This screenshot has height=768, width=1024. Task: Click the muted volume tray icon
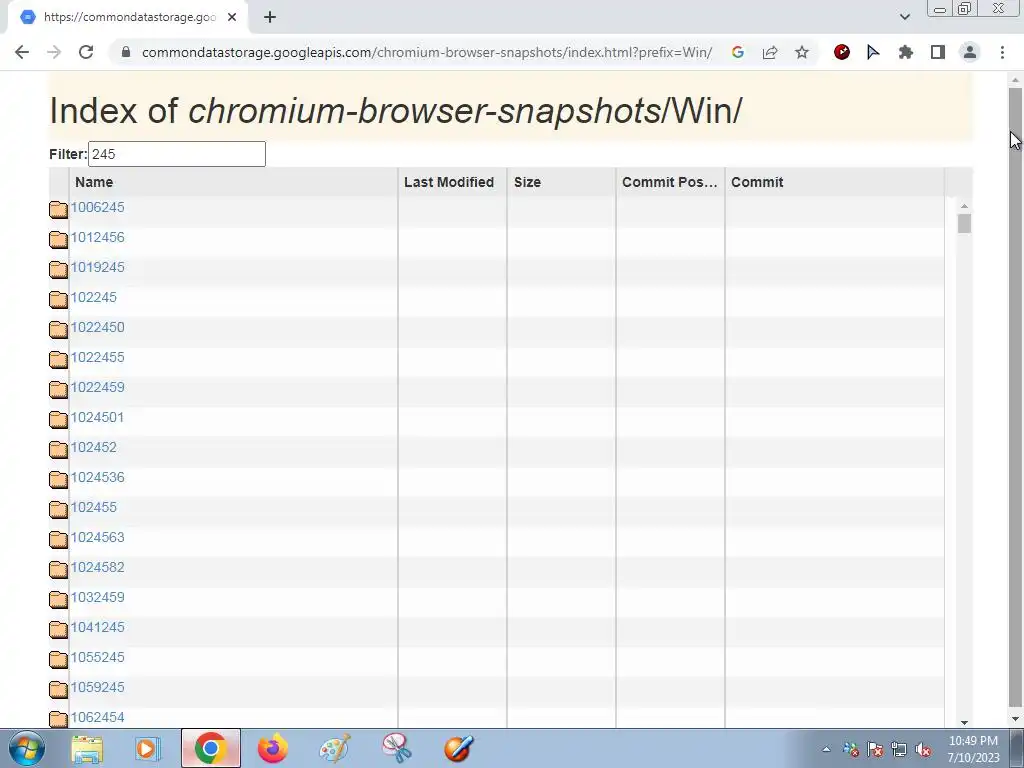click(x=923, y=750)
